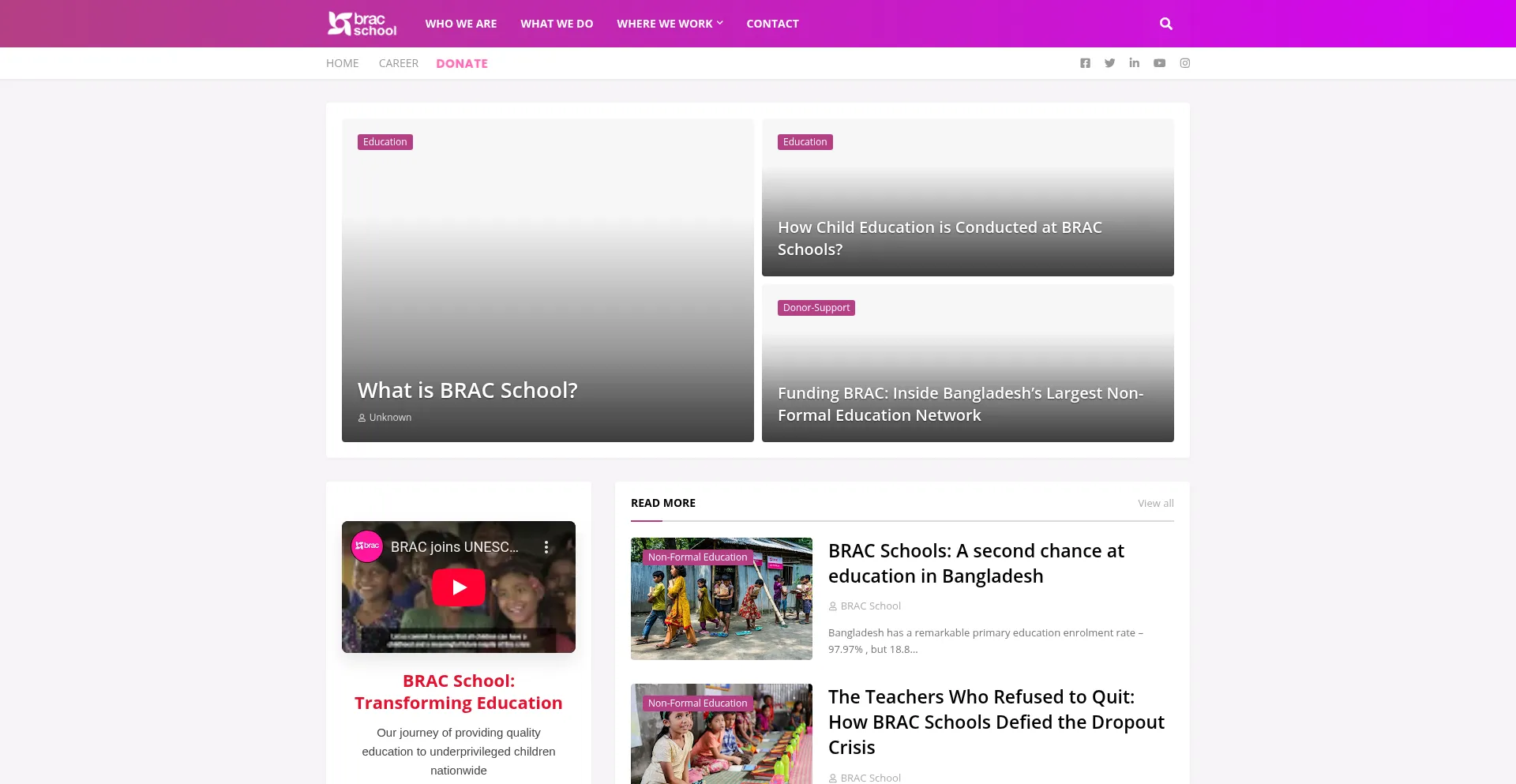1516x784 pixels.
Task: Open the Instagram social icon
Action: tap(1185, 63)
